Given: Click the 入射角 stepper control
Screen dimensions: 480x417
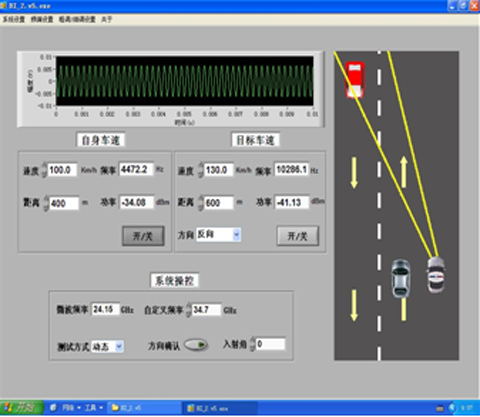Looking at the screenshot, I should 252,344.
